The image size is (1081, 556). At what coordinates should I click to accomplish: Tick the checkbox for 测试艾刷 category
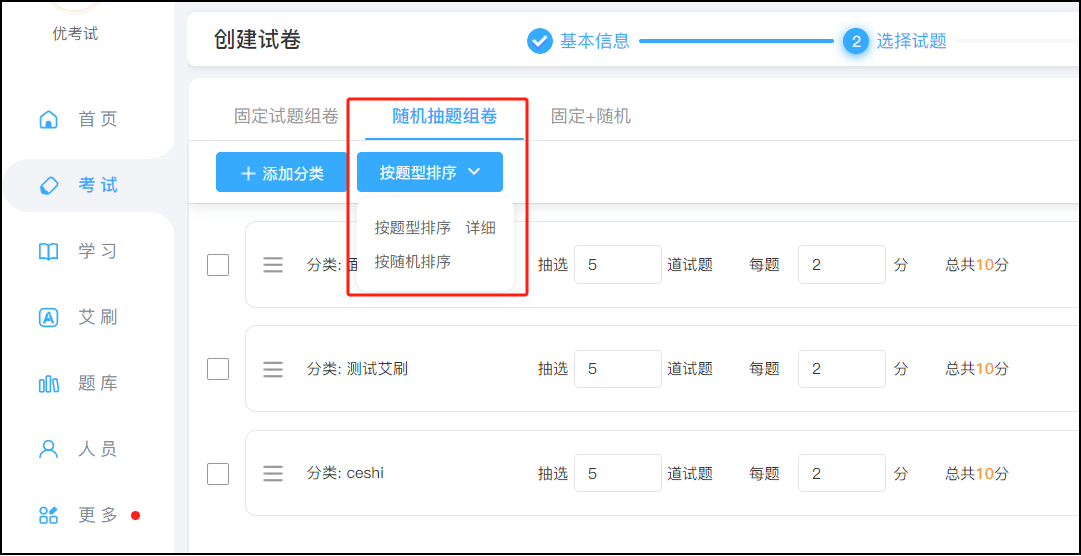coord(218,369)
